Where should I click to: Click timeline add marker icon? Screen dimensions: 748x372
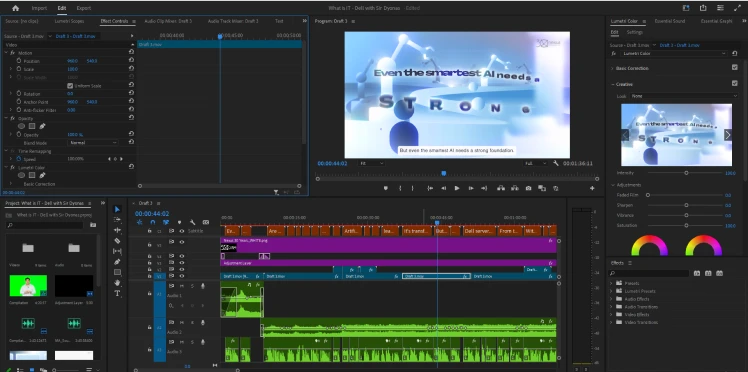tap(179, 222)
